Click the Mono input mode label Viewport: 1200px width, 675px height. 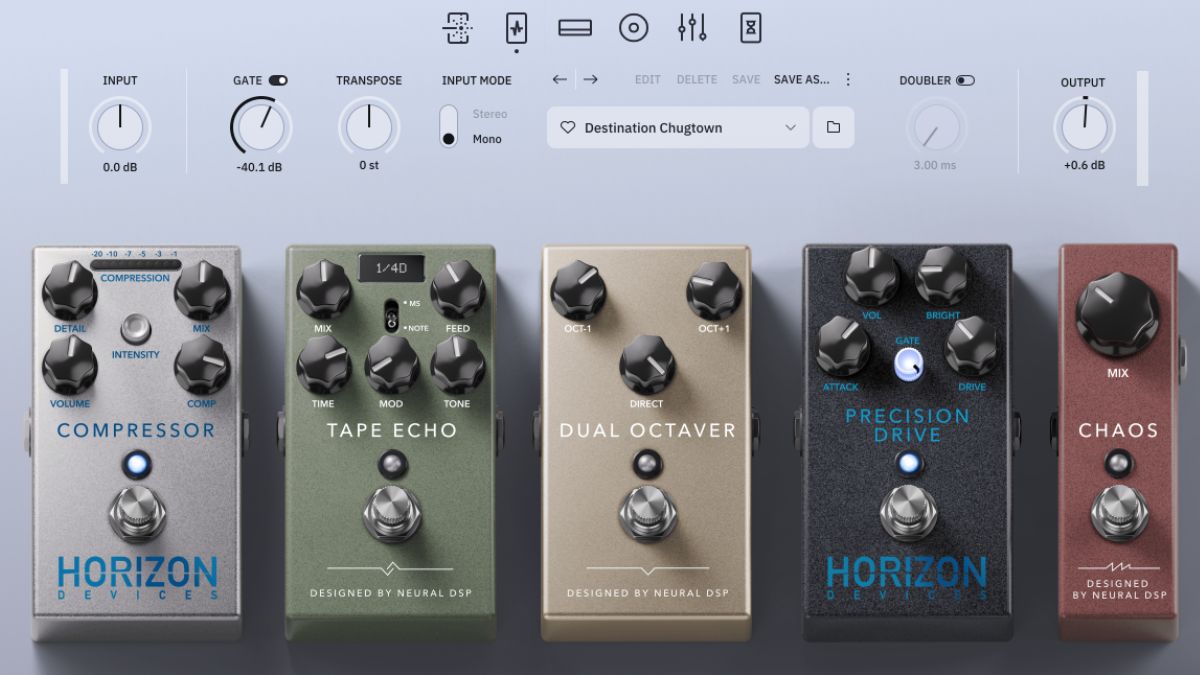[487, 139]
